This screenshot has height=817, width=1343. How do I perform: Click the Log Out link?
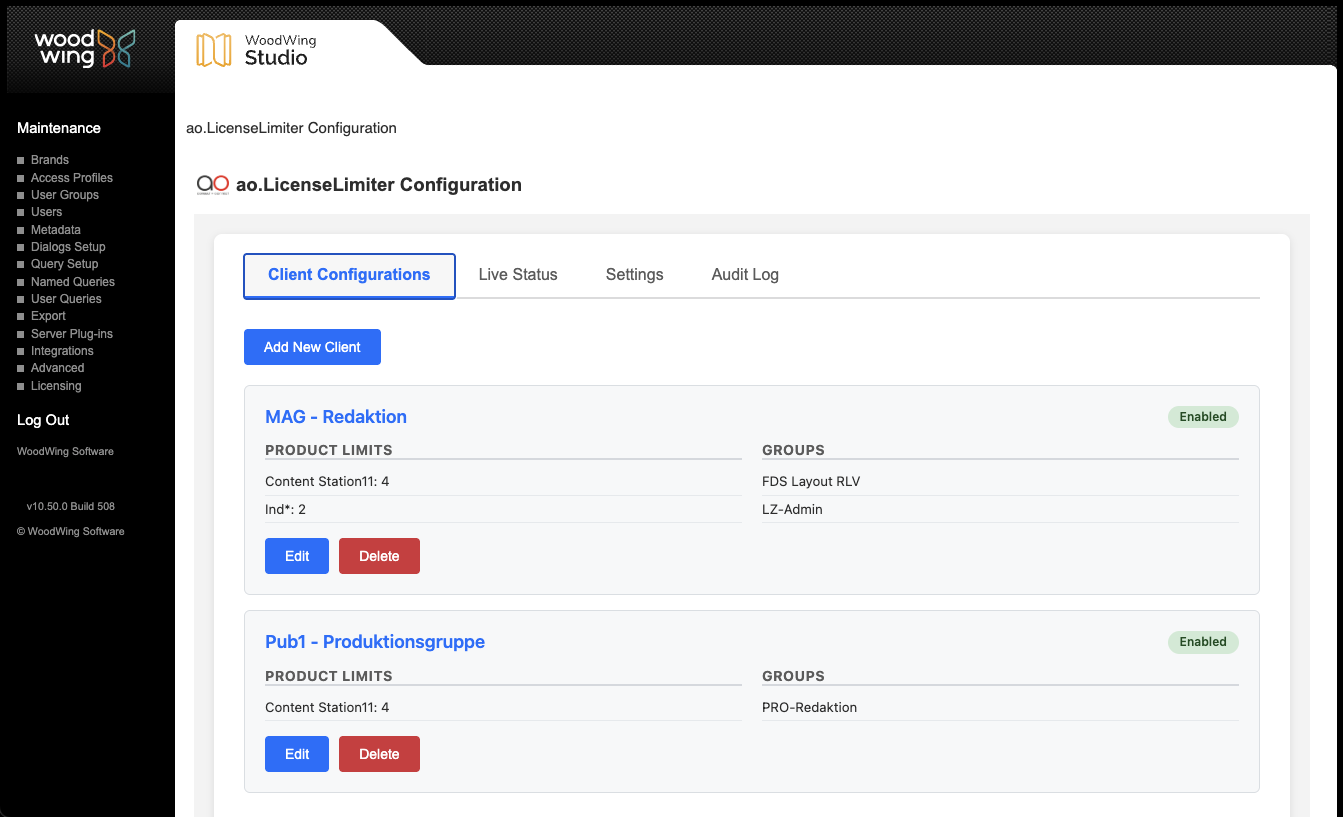pyautogui.click(x=43, y=420)
